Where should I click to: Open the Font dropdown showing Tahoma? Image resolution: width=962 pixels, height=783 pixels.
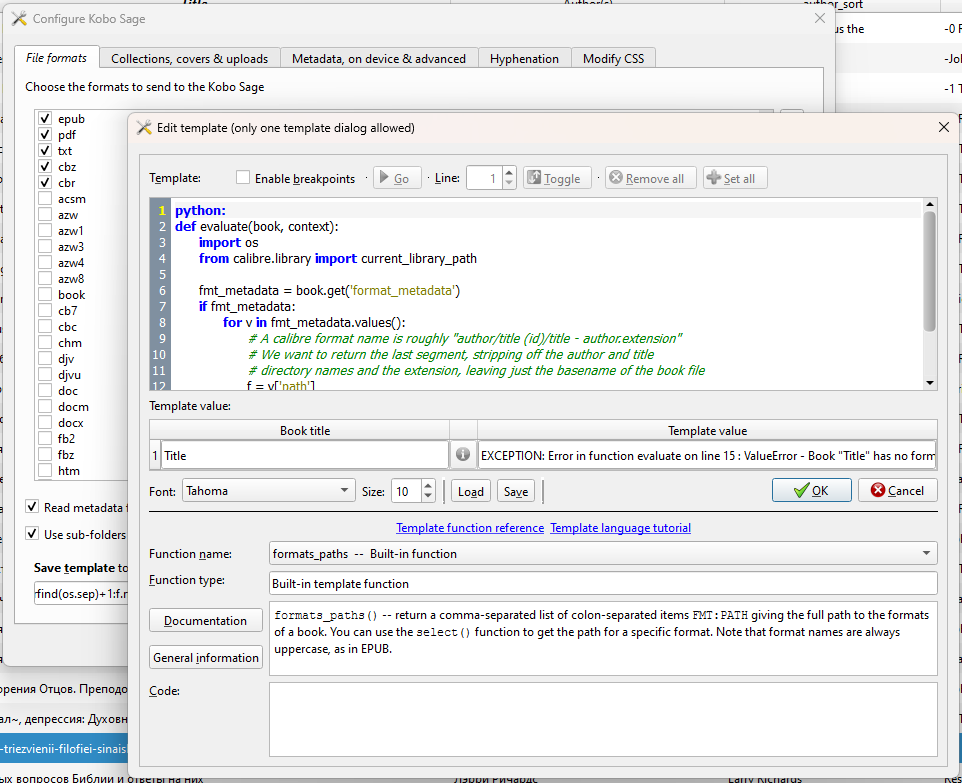[x=268, y=490]
